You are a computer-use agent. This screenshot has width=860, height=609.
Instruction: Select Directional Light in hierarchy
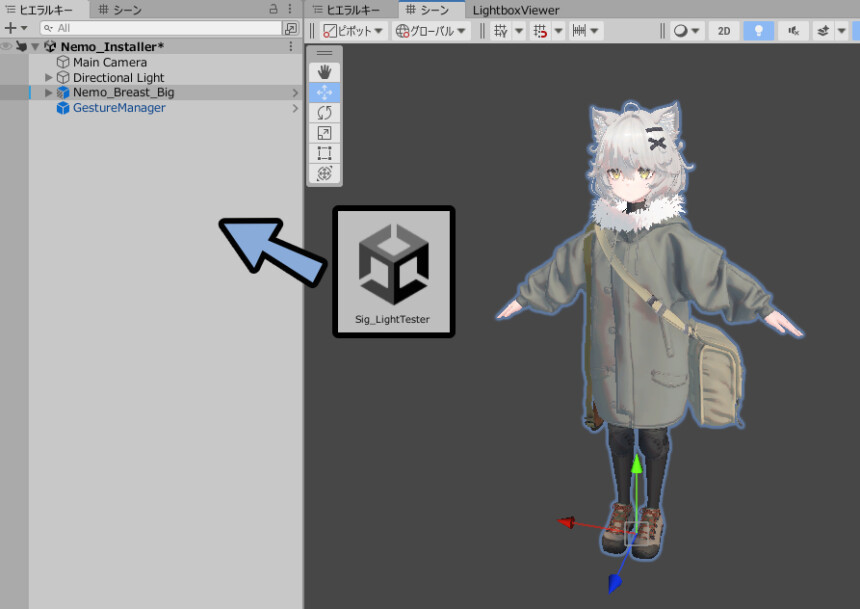[118, 77]
